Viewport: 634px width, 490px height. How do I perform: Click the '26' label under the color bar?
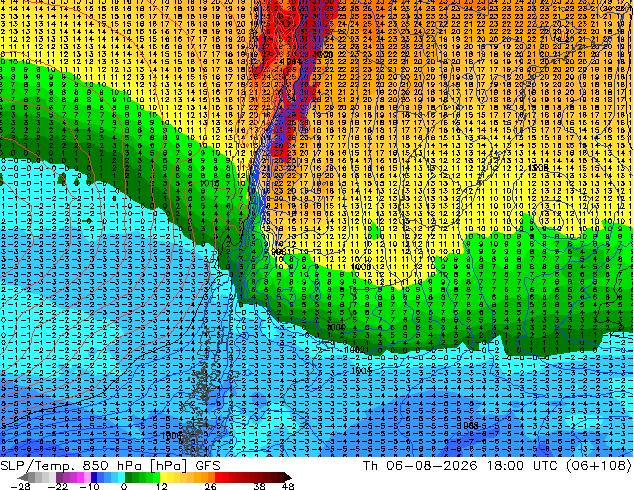tap(210, 486)
